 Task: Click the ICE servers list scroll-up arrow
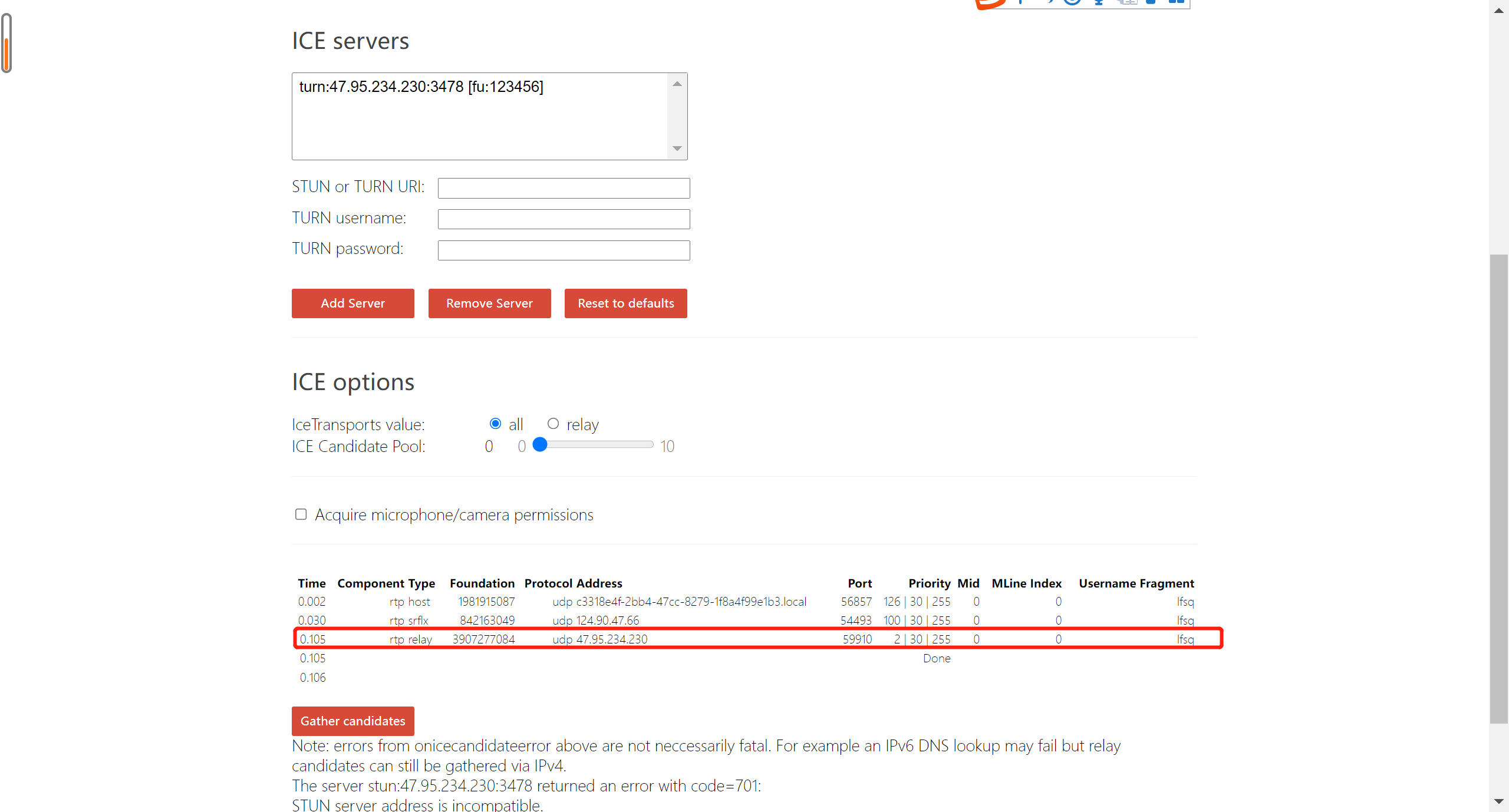click(677, 84)
